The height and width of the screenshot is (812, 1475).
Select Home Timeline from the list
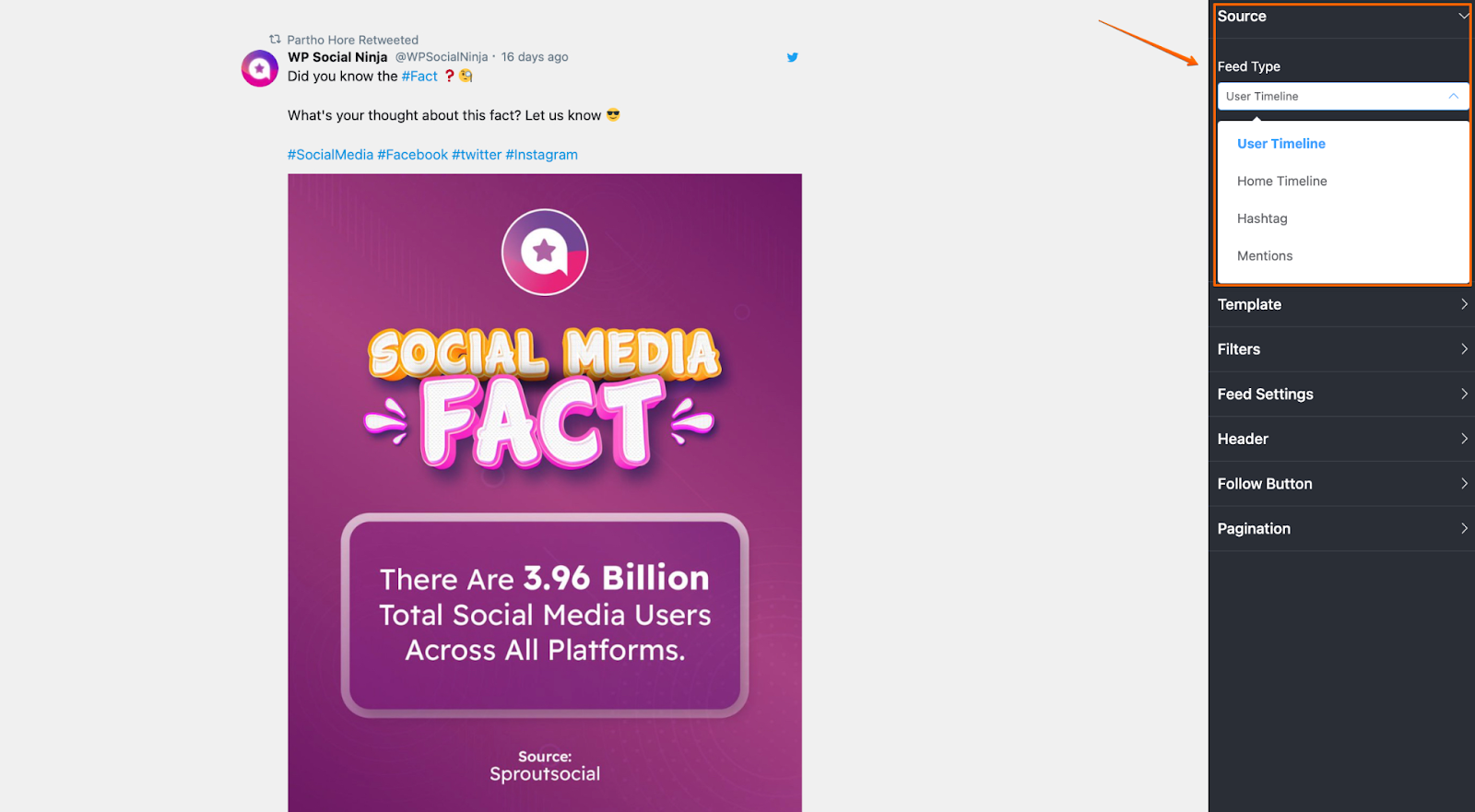[1281, 182]
